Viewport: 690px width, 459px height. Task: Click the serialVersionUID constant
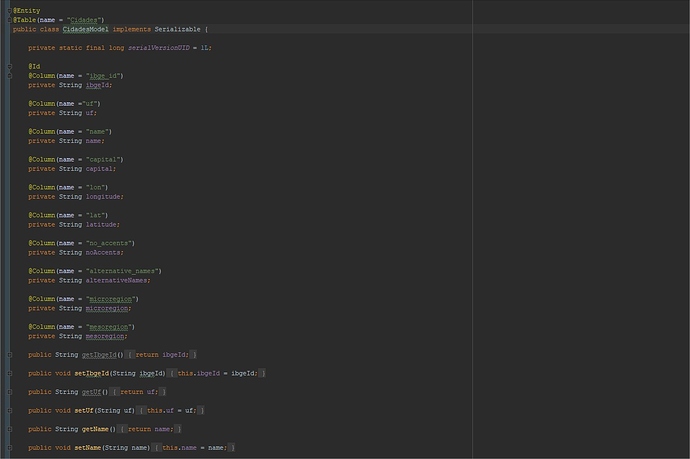click(159, 48)
